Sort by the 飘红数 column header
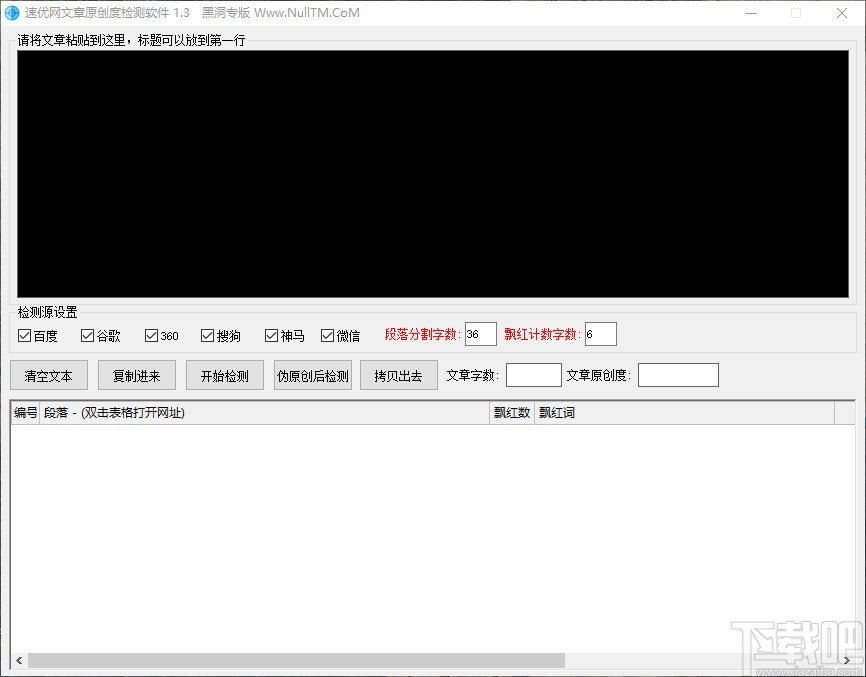866x677 pixels. pos(512,412)
